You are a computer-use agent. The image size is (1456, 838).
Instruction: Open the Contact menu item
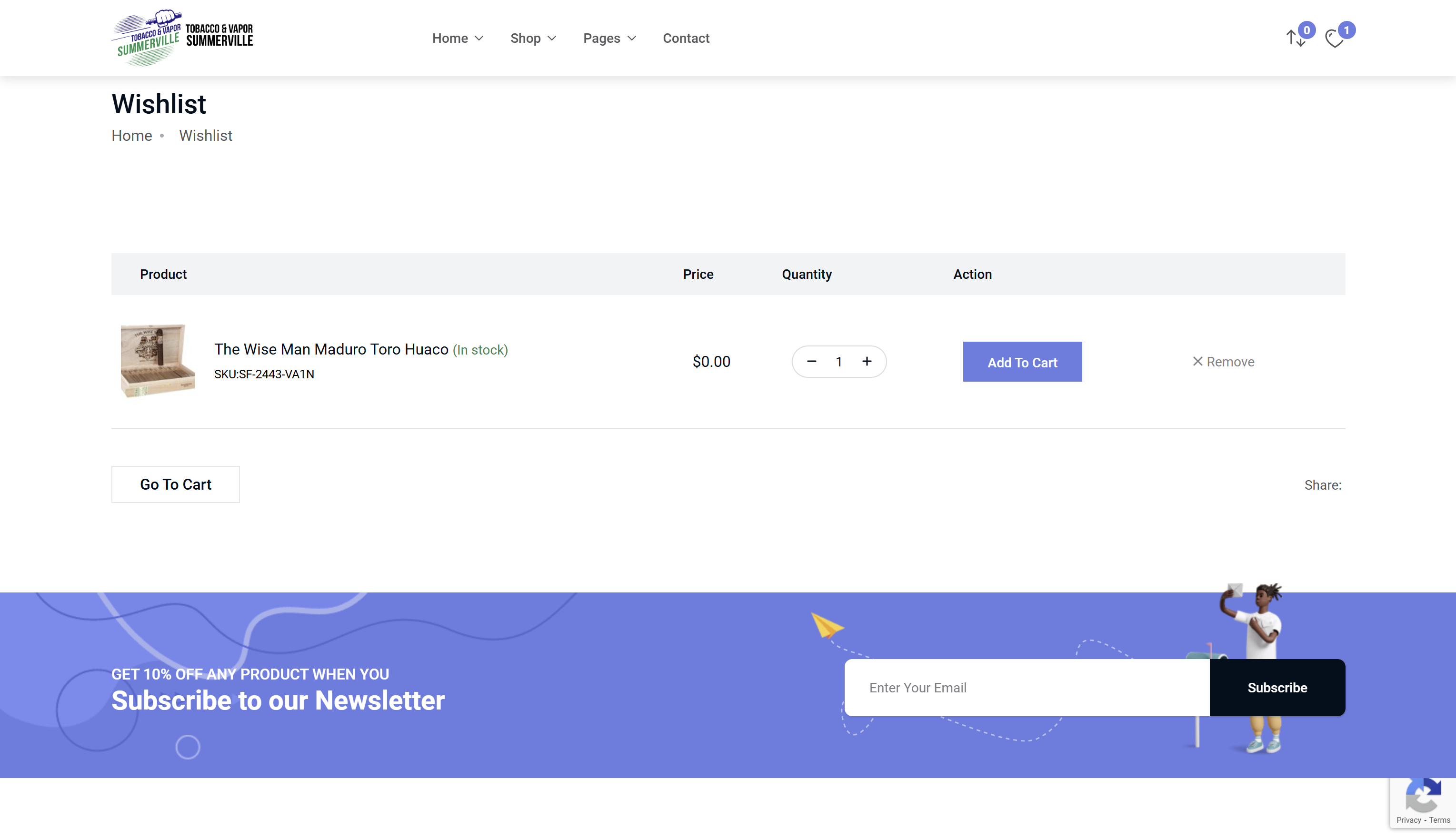pos(686,38)
